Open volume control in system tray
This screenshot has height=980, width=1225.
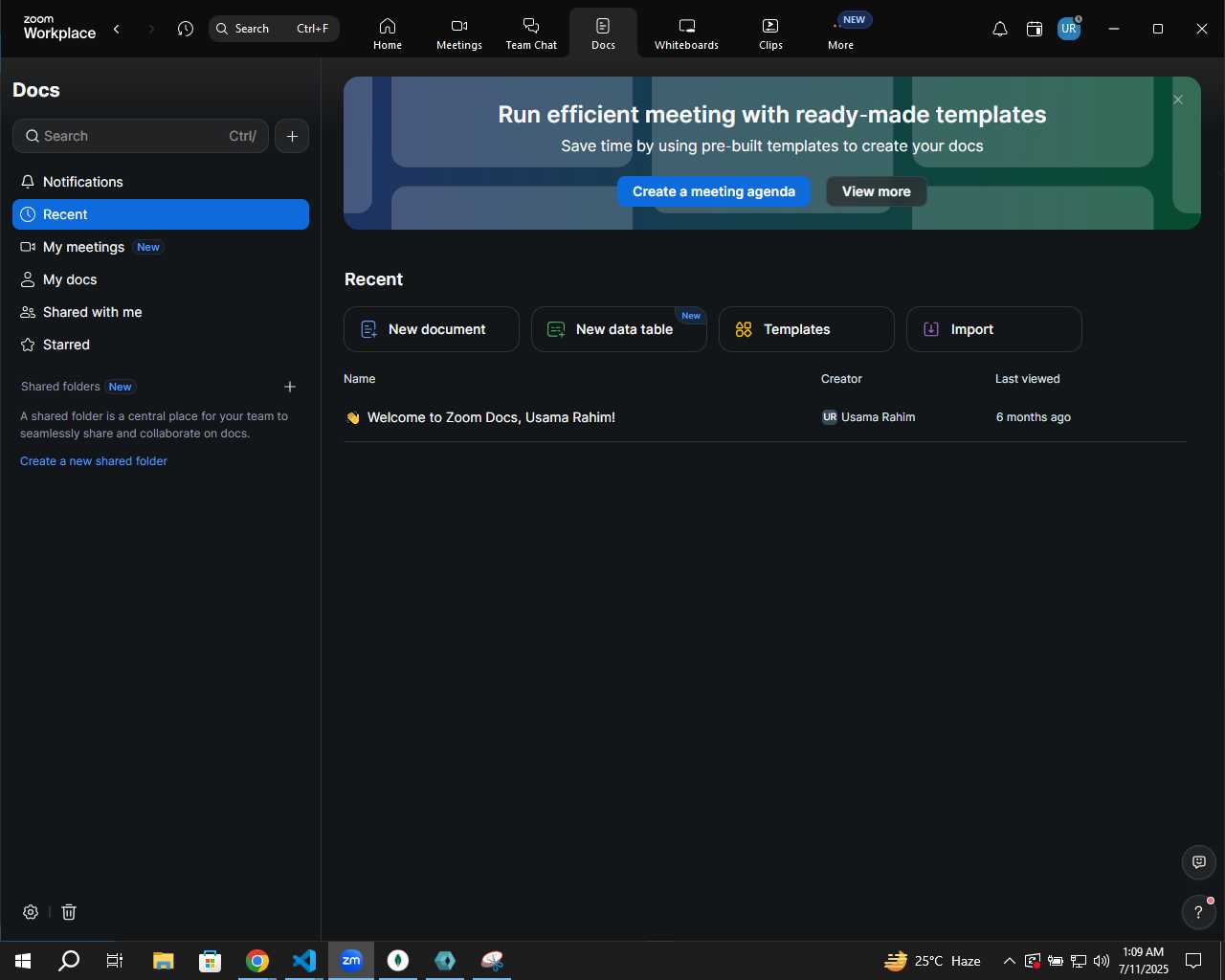click(1102, 961)
